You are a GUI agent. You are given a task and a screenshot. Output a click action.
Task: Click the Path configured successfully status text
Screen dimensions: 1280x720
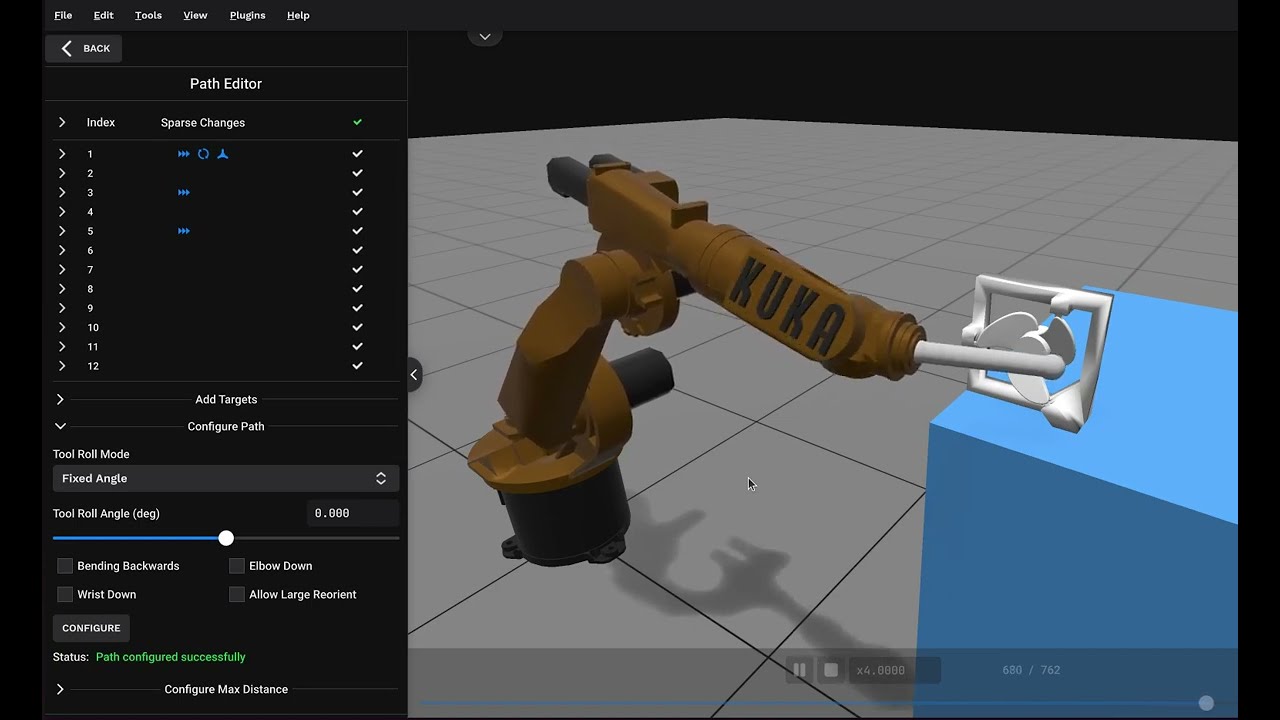(171, 657)
